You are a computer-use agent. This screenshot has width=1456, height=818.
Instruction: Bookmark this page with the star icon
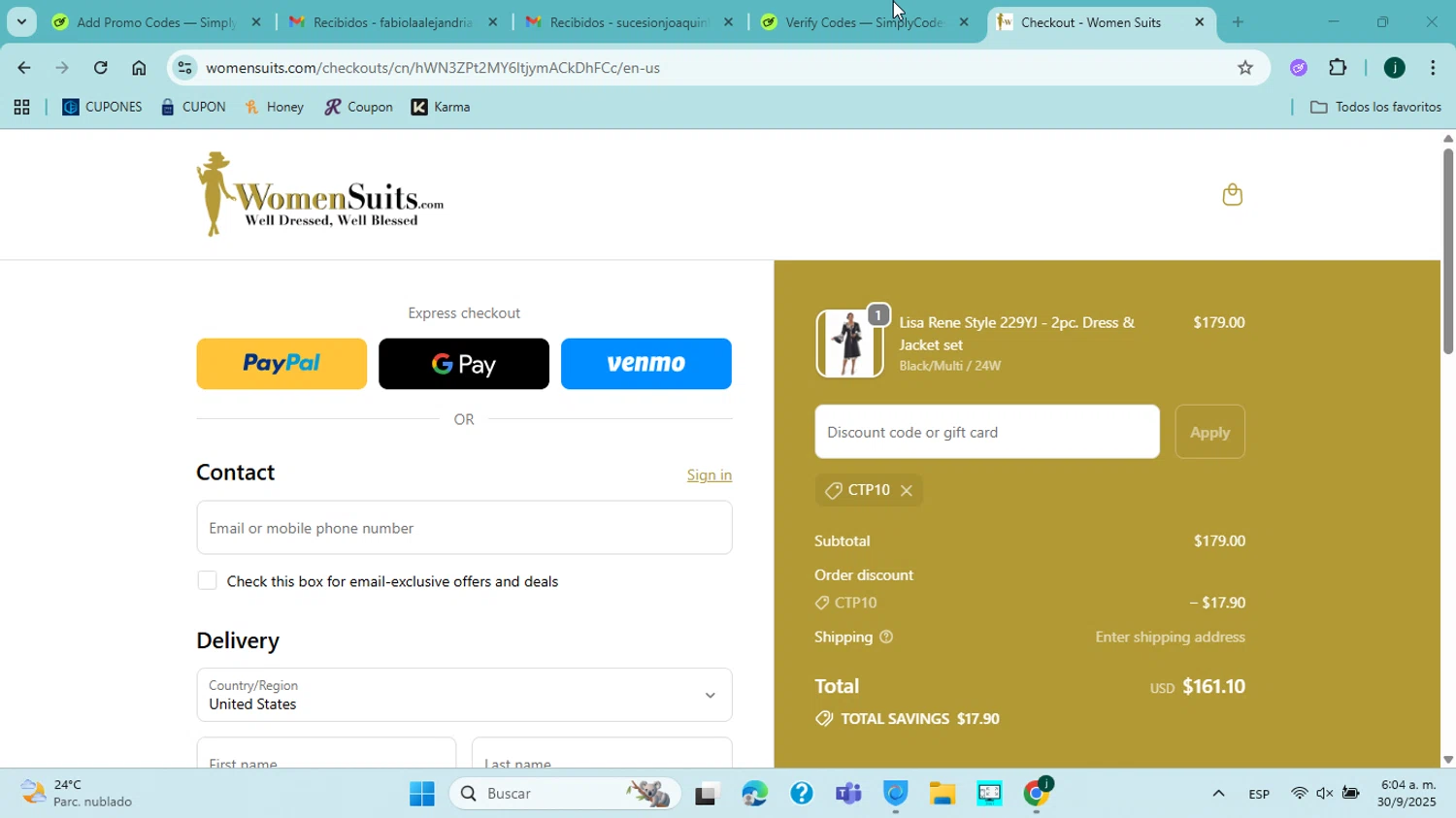coord(1245,68)
